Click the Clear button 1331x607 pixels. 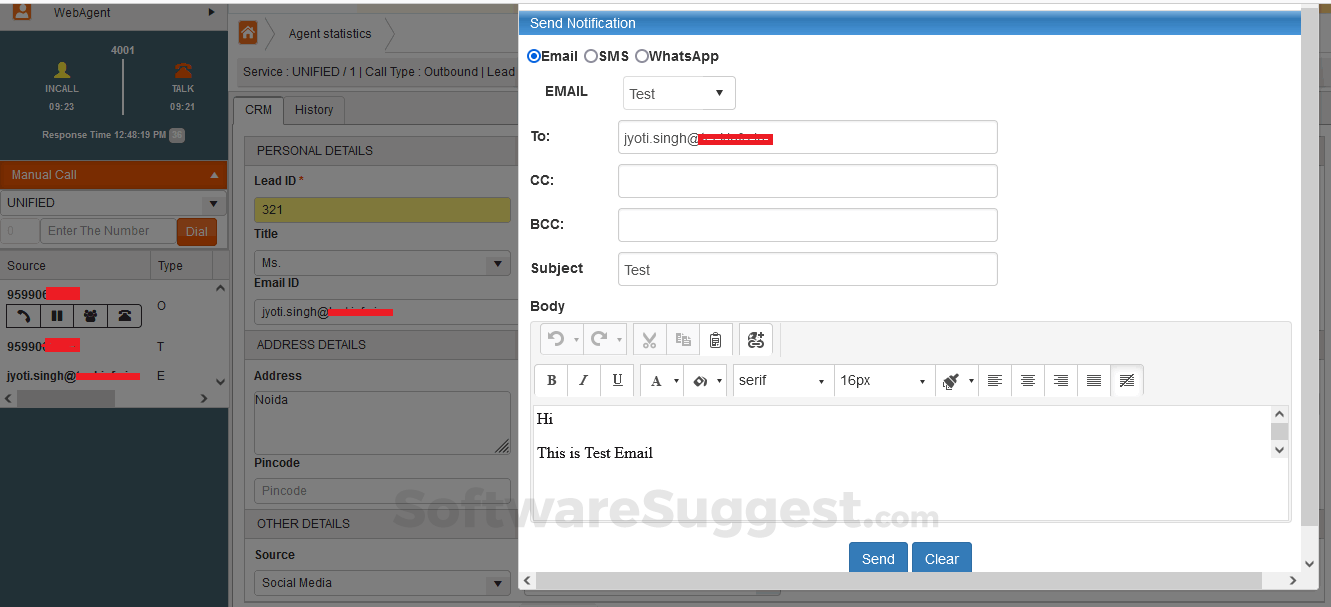941,559
